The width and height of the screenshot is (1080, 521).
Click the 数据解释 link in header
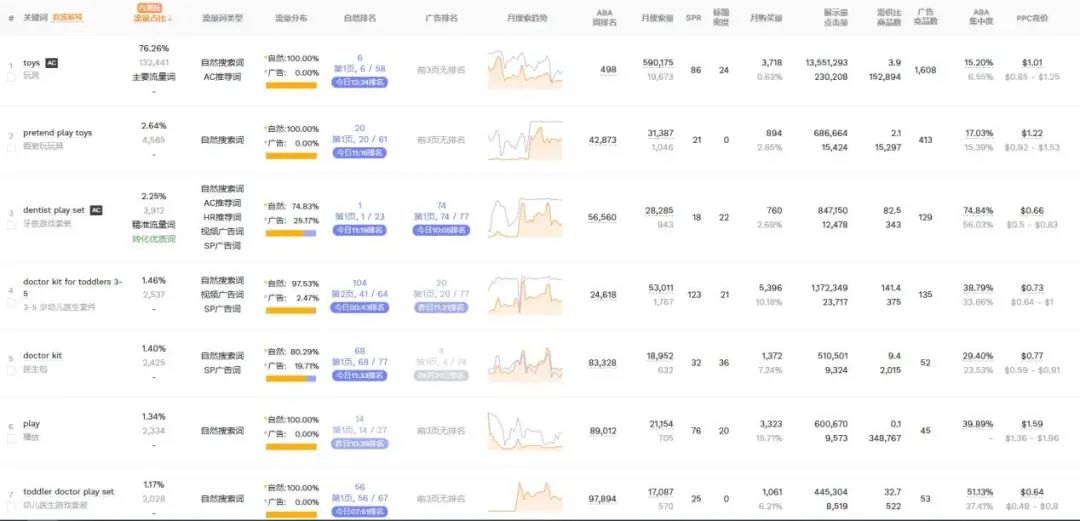(x=68, y=17)
